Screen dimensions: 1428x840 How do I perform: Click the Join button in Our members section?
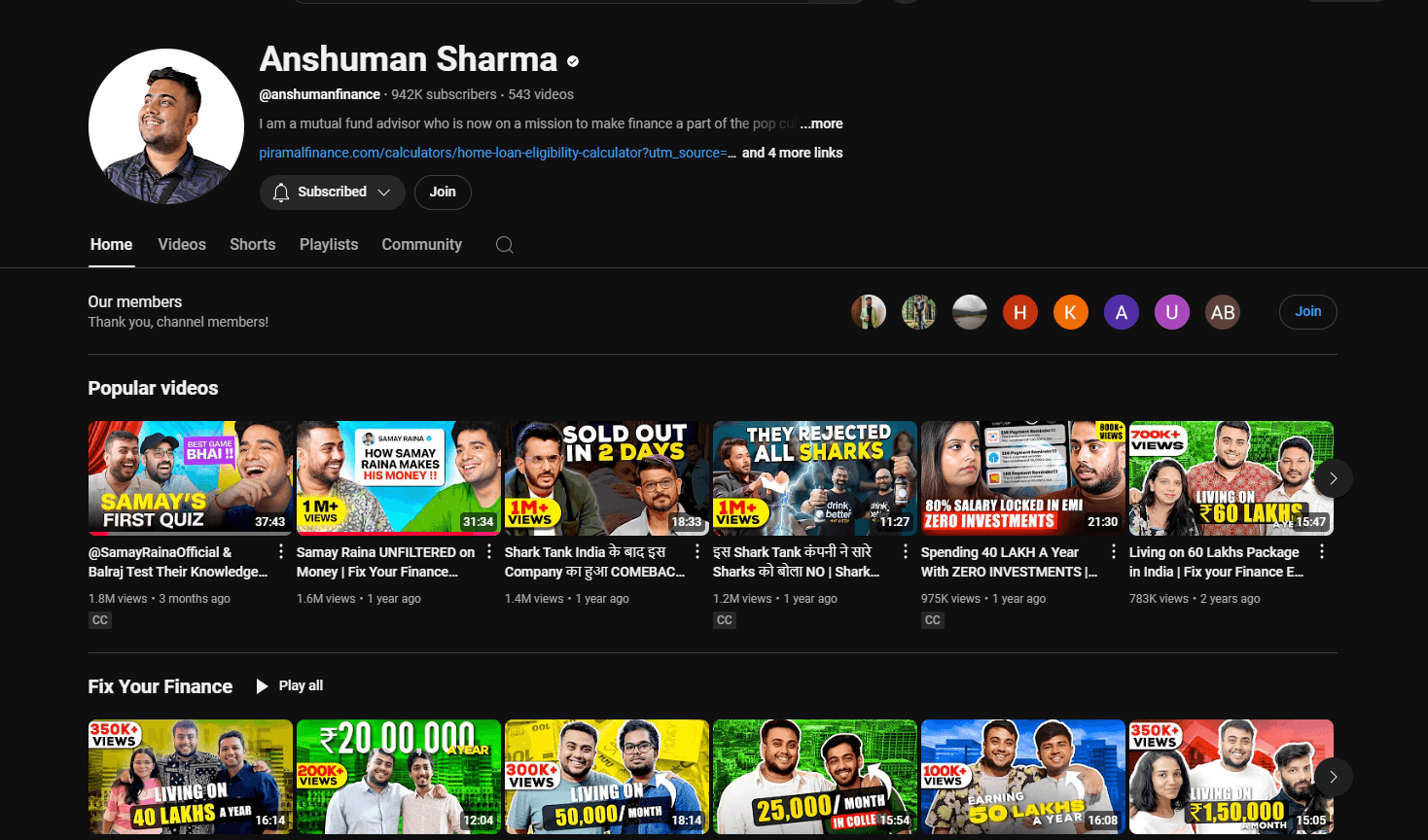pyautogui.click(x=1308, y=312)
